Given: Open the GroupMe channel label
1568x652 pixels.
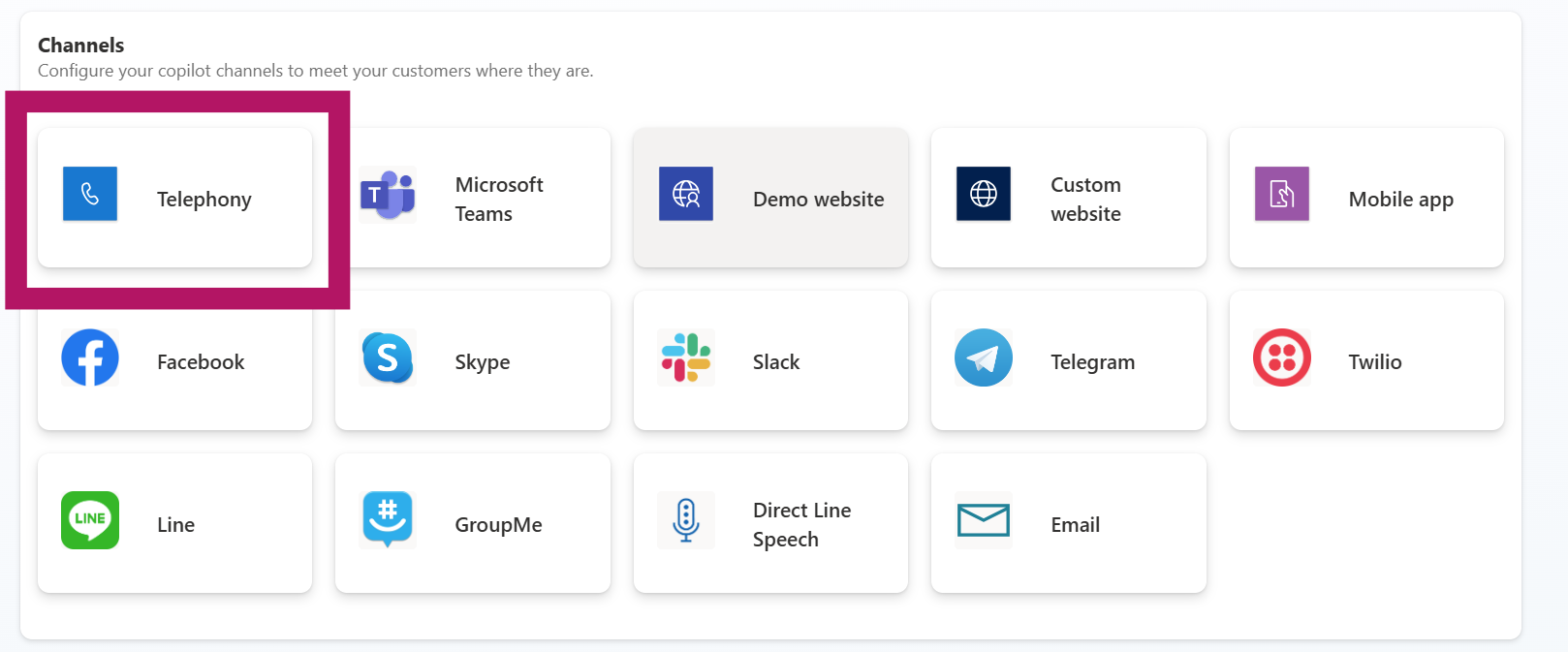Looking at the screenshot, I should [x=499, y=525].
